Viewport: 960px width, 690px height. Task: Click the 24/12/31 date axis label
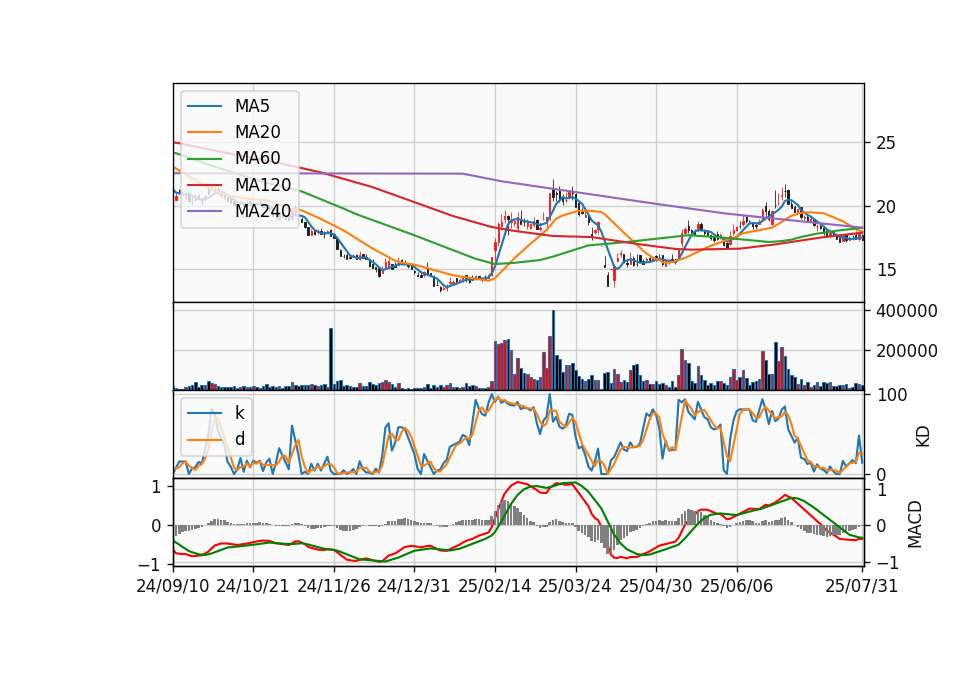[414, 586]
